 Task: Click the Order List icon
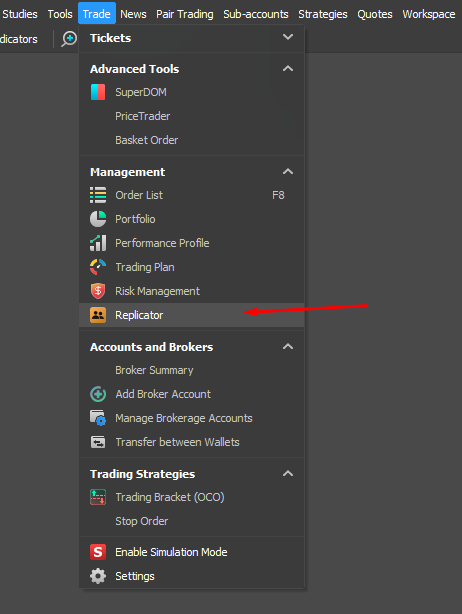[98, 195]
